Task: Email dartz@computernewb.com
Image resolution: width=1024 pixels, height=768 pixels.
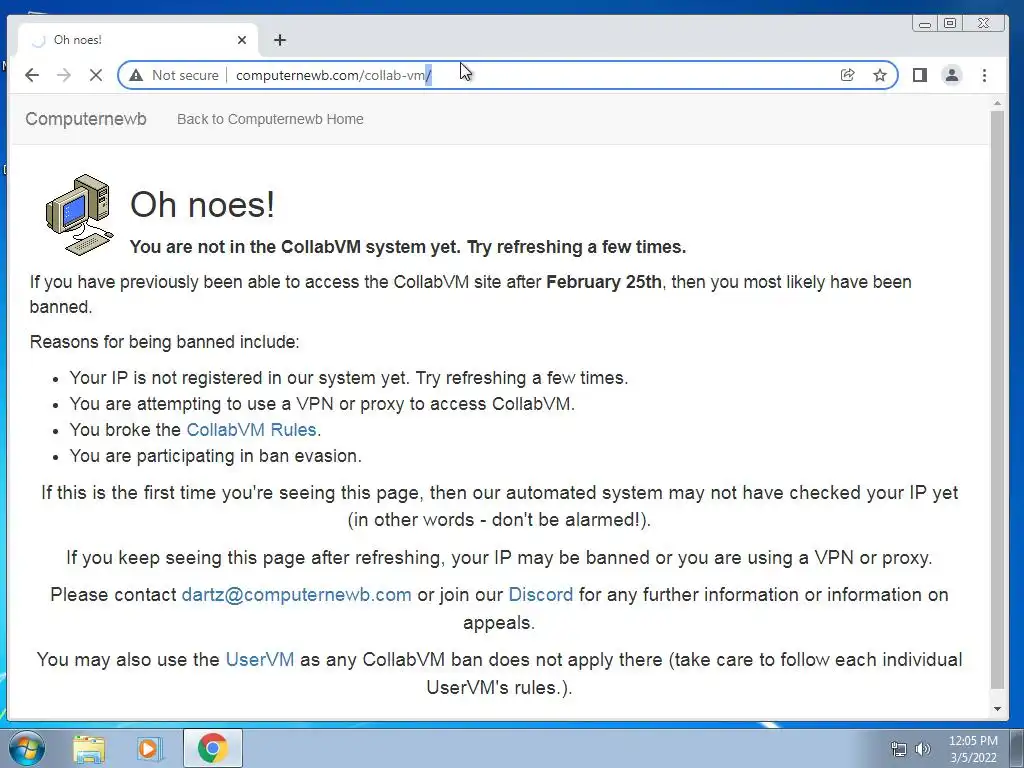Action: pyautogui.click(x=296, y=595)
